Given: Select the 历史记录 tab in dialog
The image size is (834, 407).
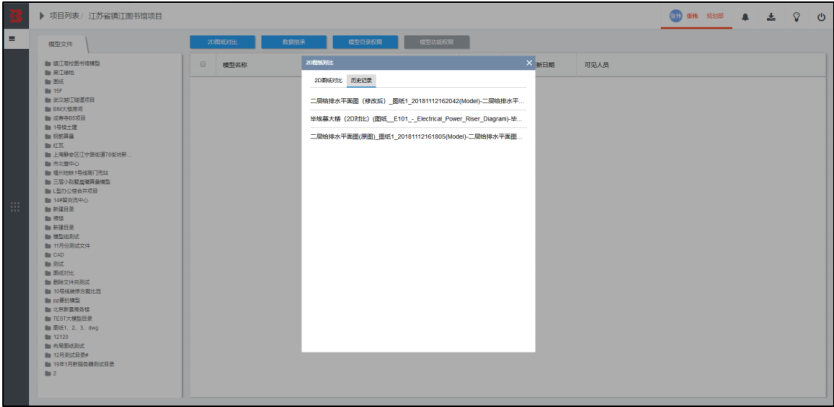Looking at the screenshot, I should [361, 81].
